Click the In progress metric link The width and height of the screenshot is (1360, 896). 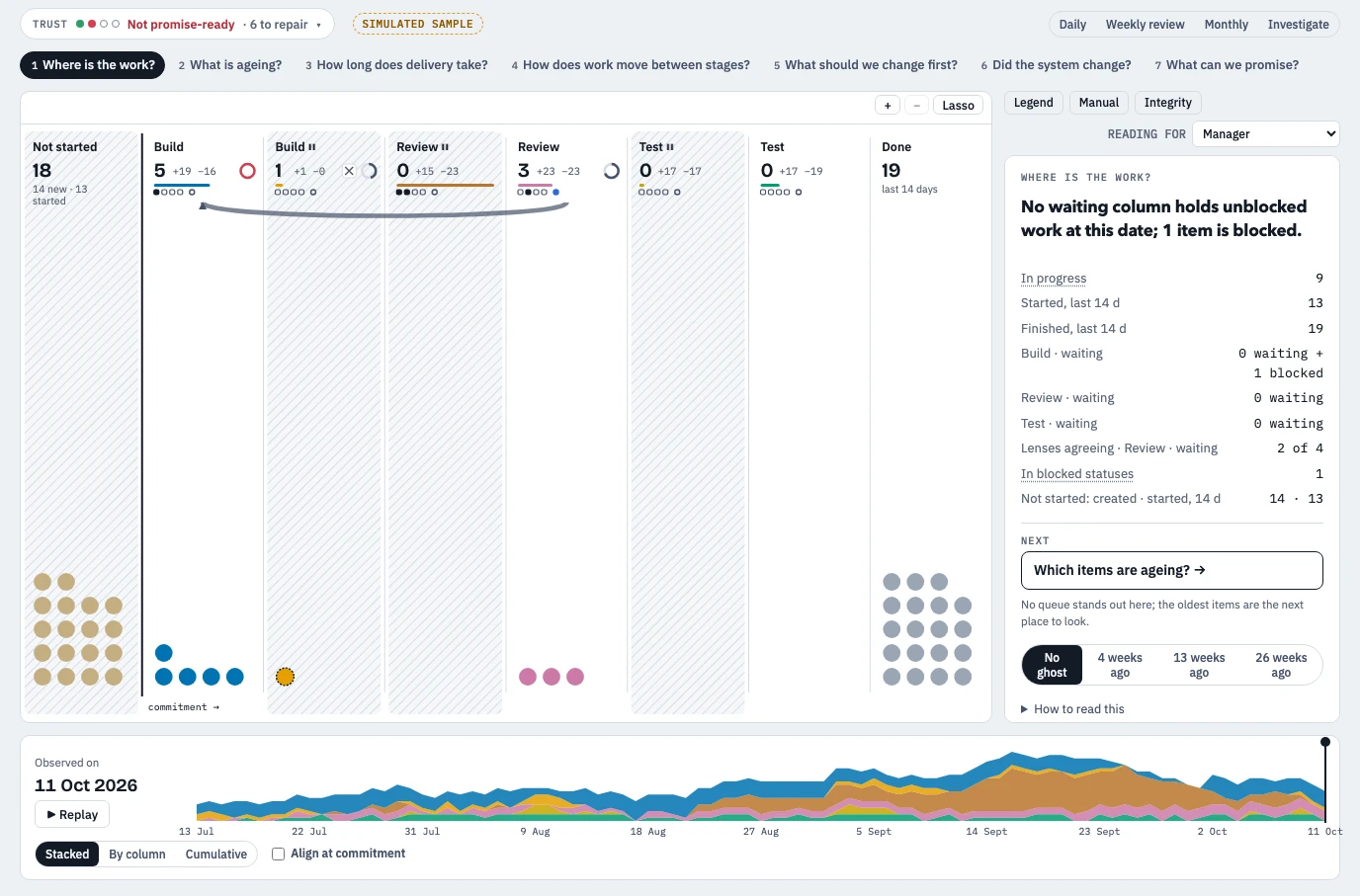[x=1054, y=279]
